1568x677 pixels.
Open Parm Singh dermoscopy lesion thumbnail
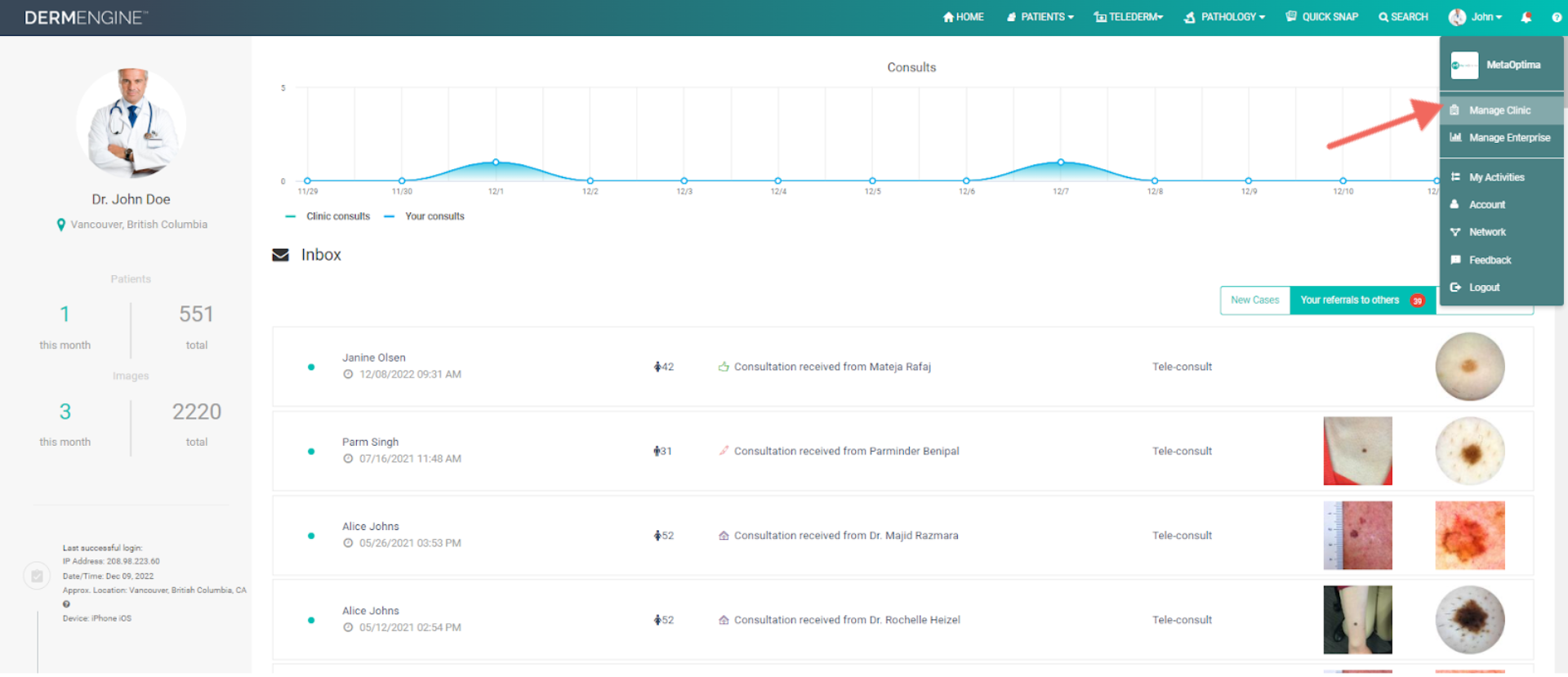[1470, 451]
